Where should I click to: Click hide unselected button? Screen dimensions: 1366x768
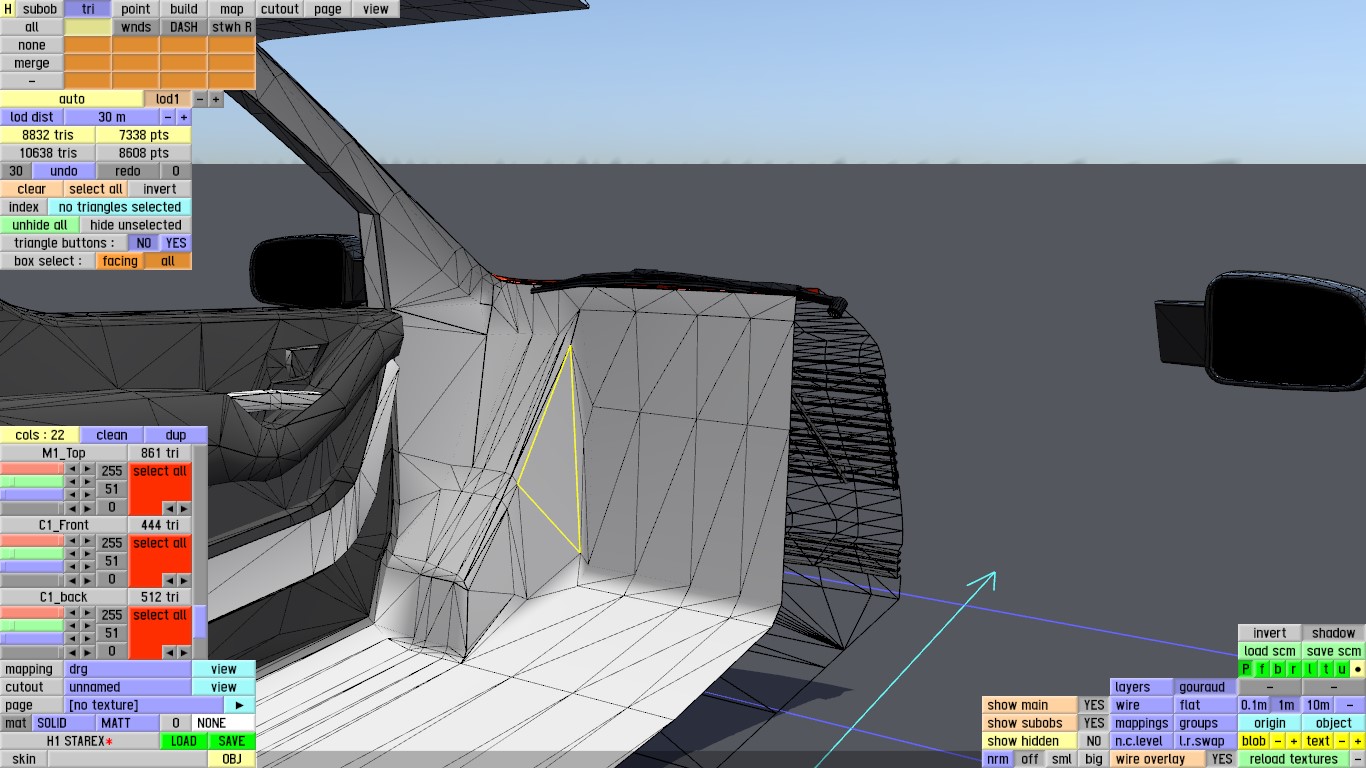tap(136, 225)
